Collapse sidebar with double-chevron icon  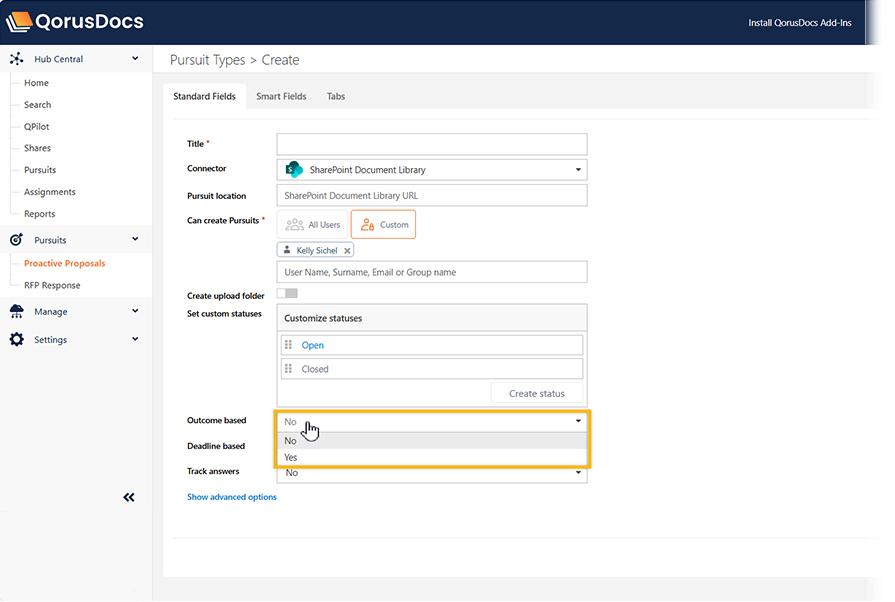pos(129,497)
